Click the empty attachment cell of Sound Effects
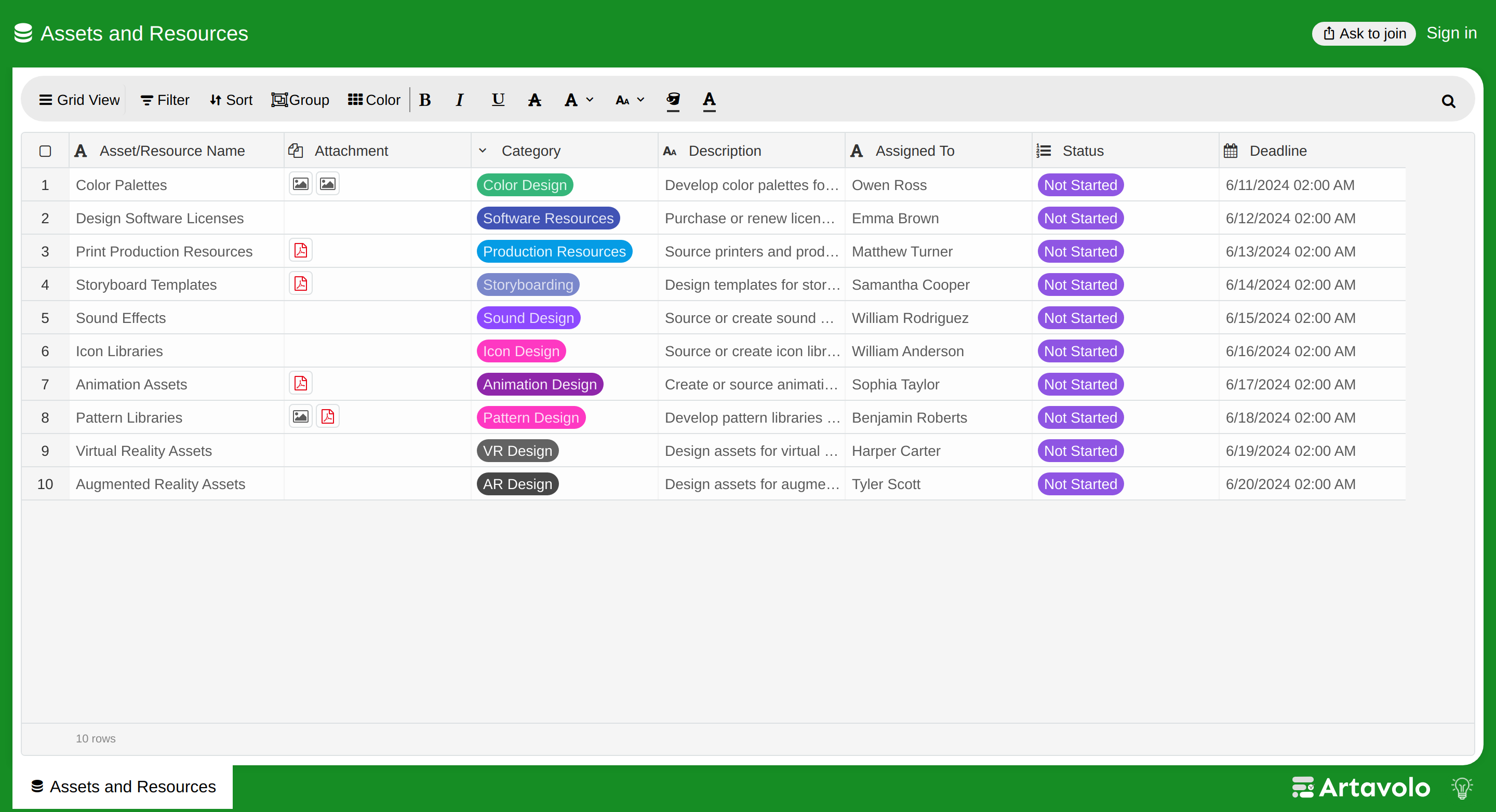The height and width of the screenshot is (812, 1496). (x=378, y=318)
